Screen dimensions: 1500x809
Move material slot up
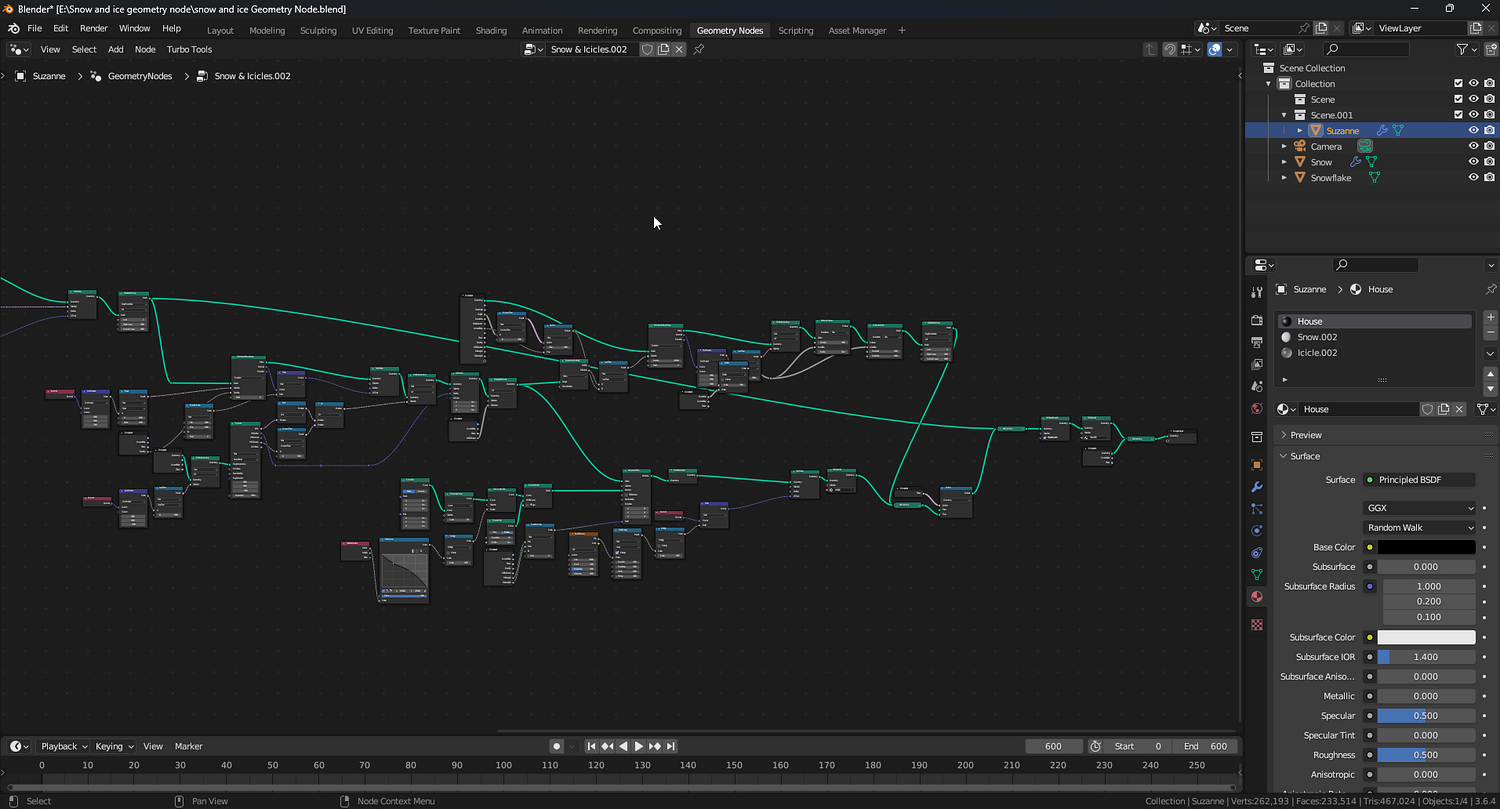[x=1491, y=374]
